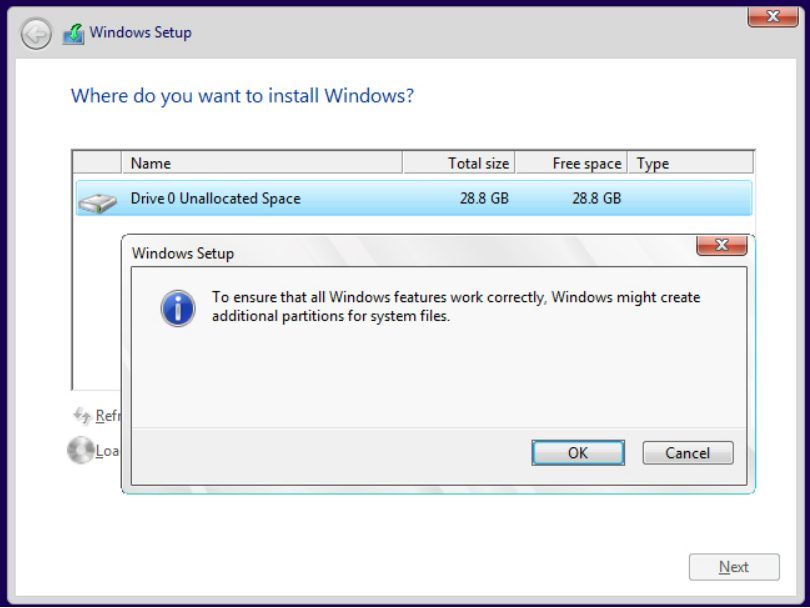Close the main Windows Setup window
This screenshot has height=608, width=810.
773,17
